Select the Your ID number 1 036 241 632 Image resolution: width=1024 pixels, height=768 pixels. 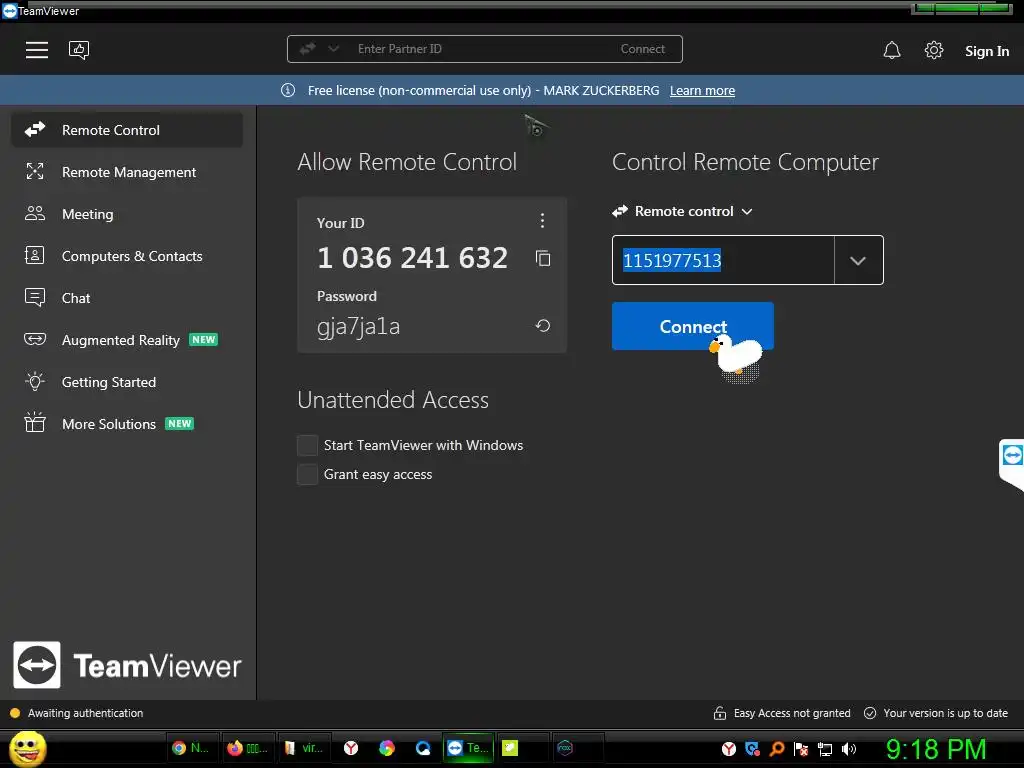pos(412,258)
